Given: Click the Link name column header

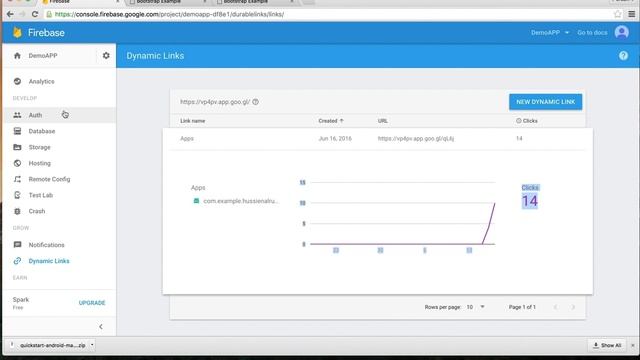Looking at the screenshot, I should [193, 121].
